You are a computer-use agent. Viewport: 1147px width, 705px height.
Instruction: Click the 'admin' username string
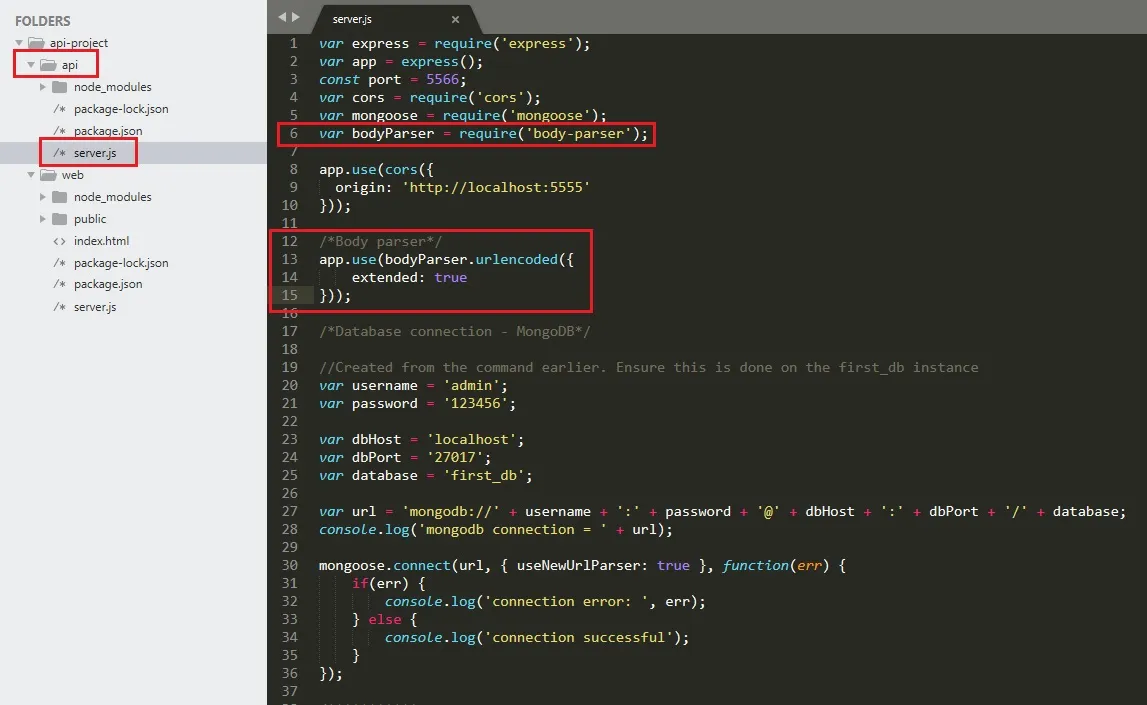tap(471, 385)
